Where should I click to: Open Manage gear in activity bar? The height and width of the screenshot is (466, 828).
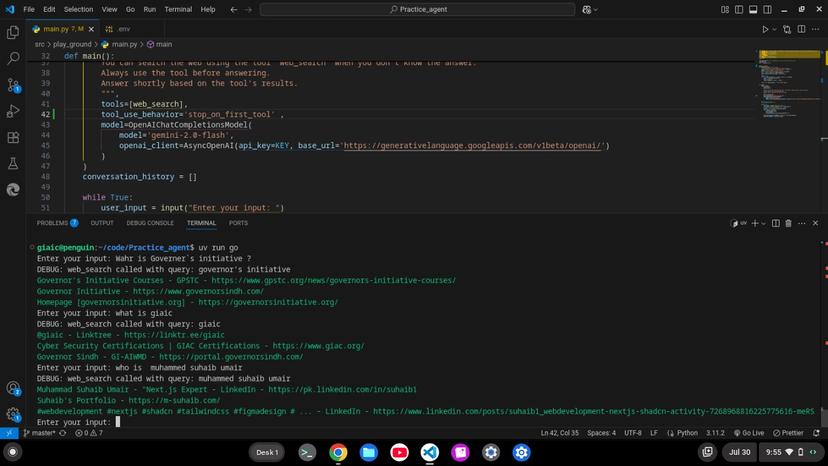tap(13, 414)
